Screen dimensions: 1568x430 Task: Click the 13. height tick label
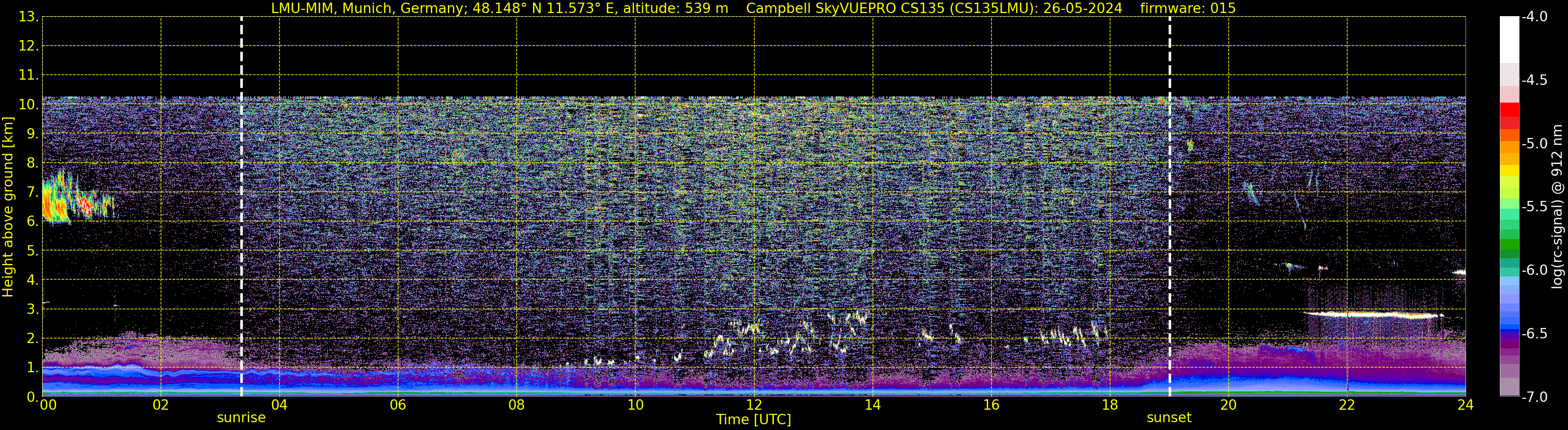point(28,17)
